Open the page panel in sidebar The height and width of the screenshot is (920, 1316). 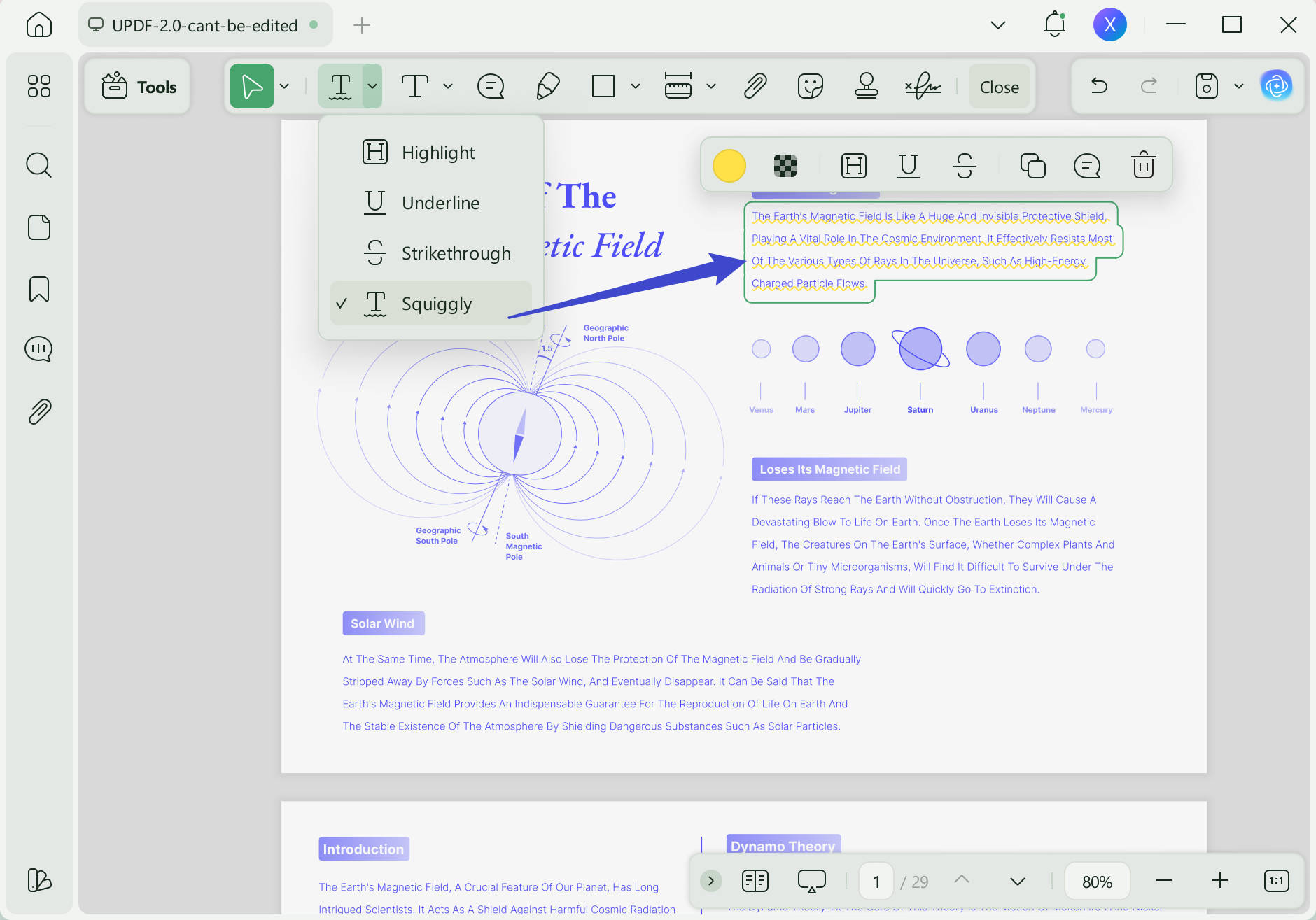[39, 227]
